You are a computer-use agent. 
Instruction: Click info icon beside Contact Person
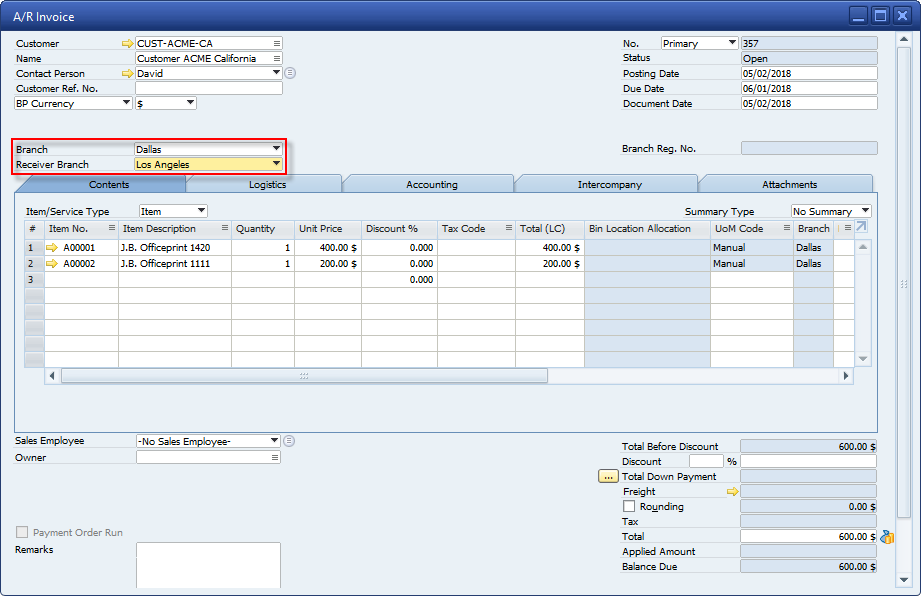[290, 73]
